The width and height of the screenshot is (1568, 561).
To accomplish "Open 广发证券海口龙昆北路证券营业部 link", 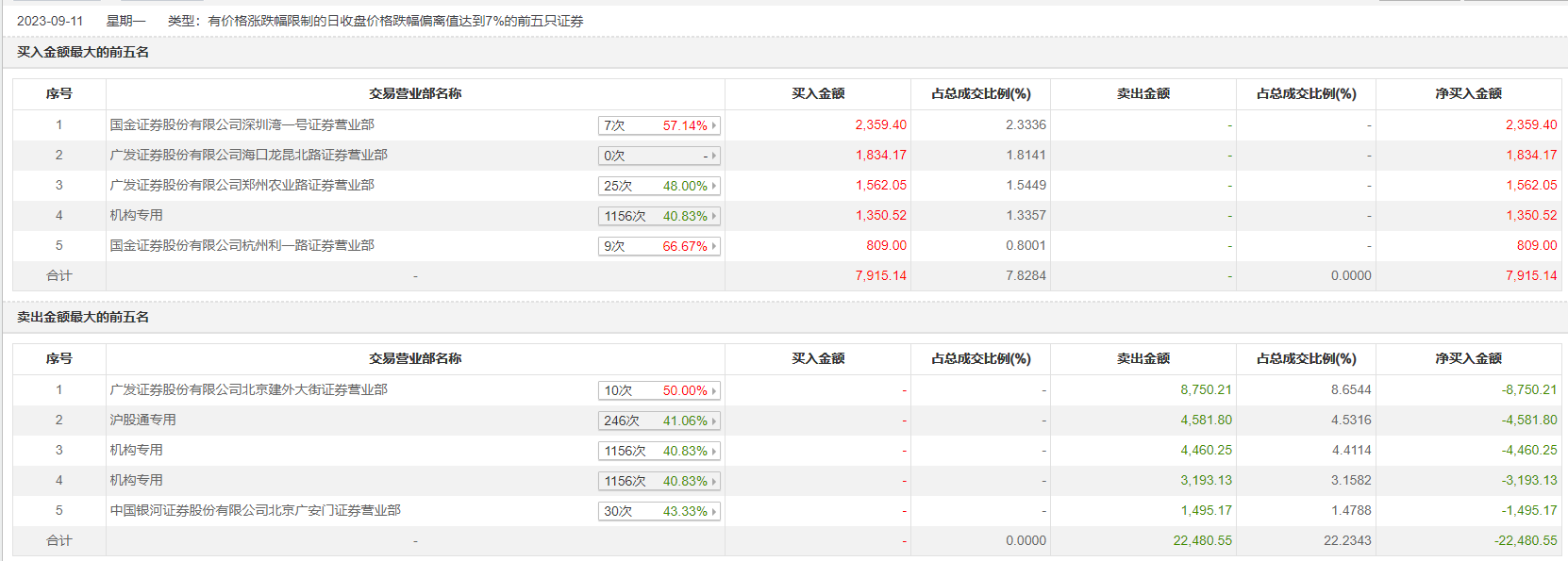I will pyautogui.click(x=248, y=155).
